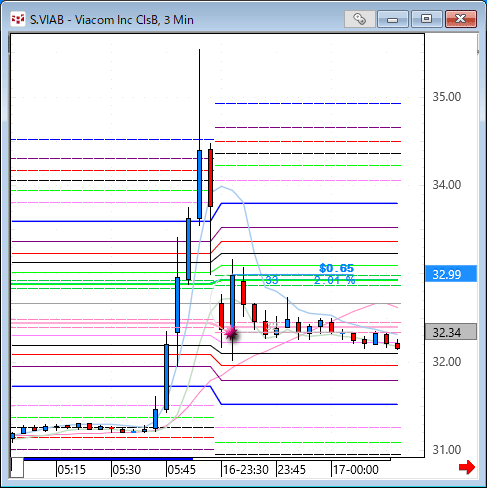Click the chart link chain icon
The image size is (487, 488).
(x=359, y=19)
